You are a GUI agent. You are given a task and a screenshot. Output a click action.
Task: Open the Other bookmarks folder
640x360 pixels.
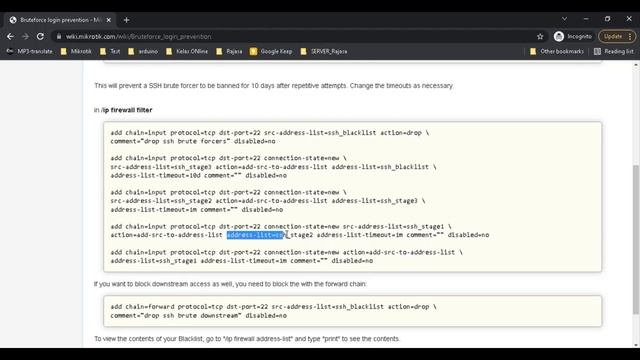click(557, 51)
